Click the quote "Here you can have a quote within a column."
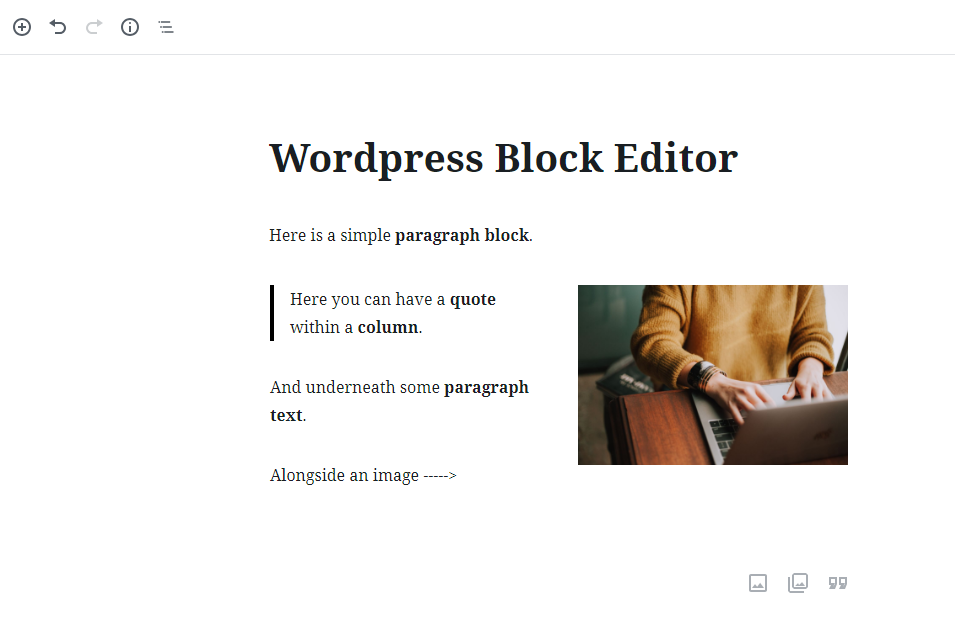The image size is (955, 622). pyautogui.click(x=393, y=313)
